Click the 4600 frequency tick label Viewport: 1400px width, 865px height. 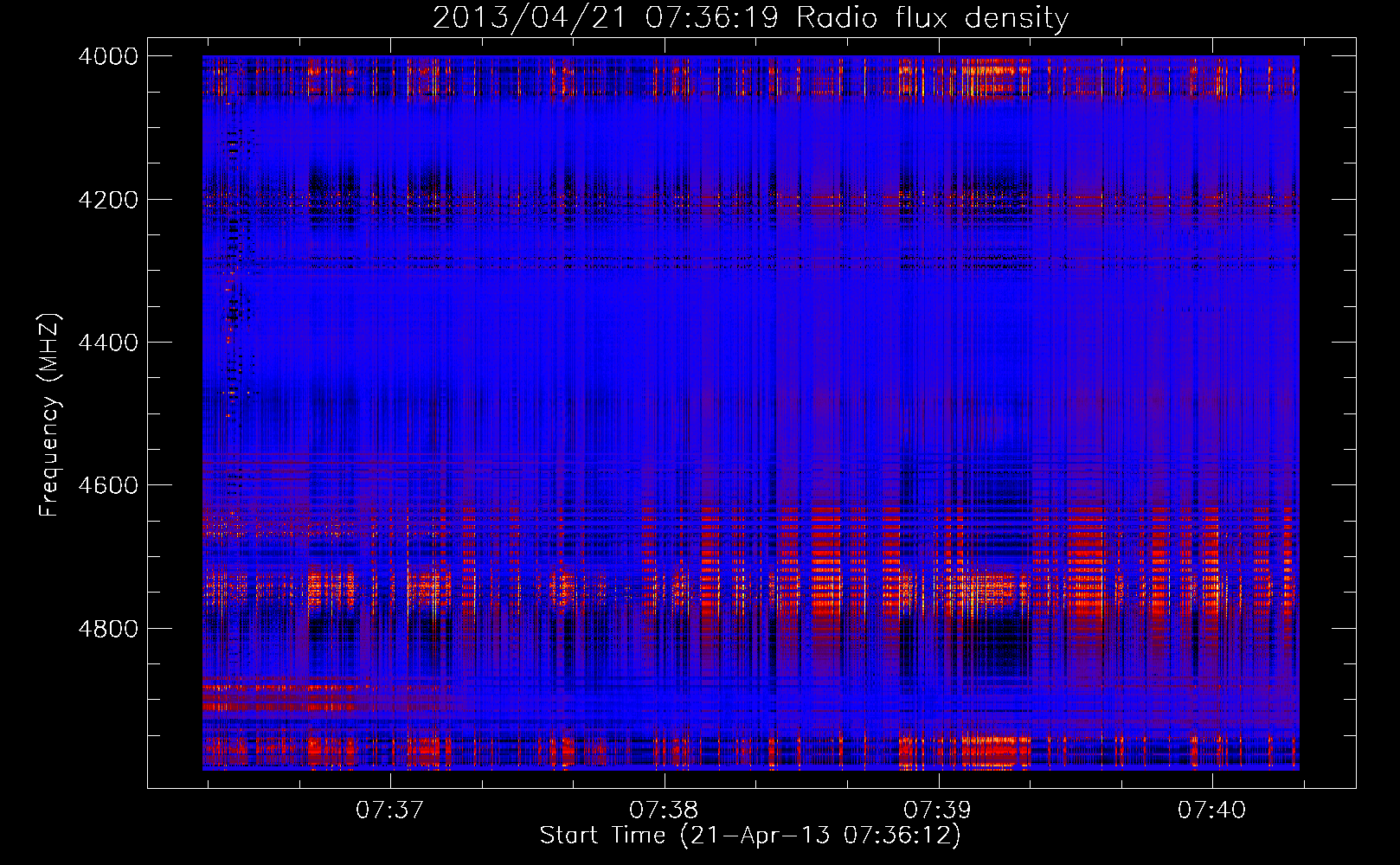[108, 485]
